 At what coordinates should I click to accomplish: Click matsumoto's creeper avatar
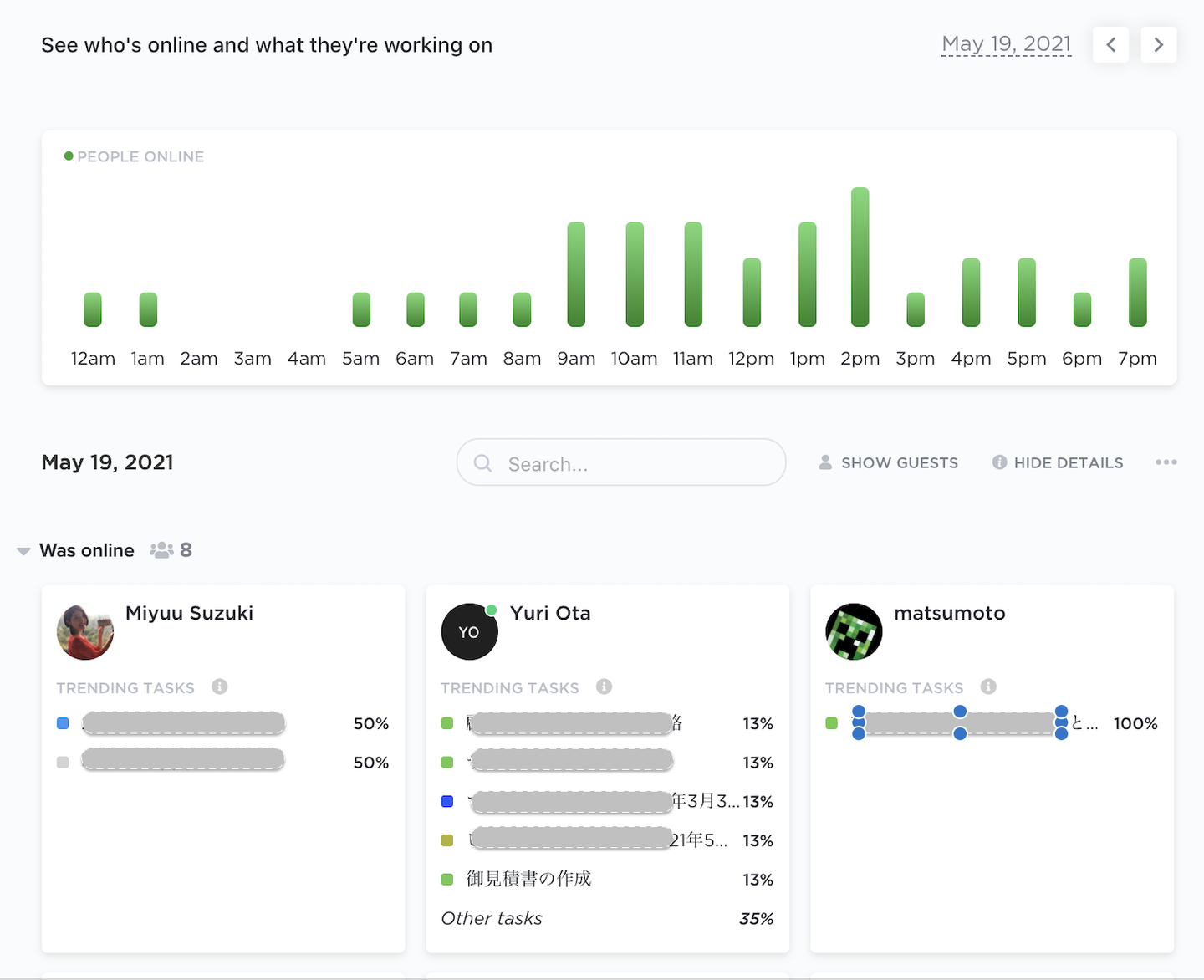[x=854, y=631]
